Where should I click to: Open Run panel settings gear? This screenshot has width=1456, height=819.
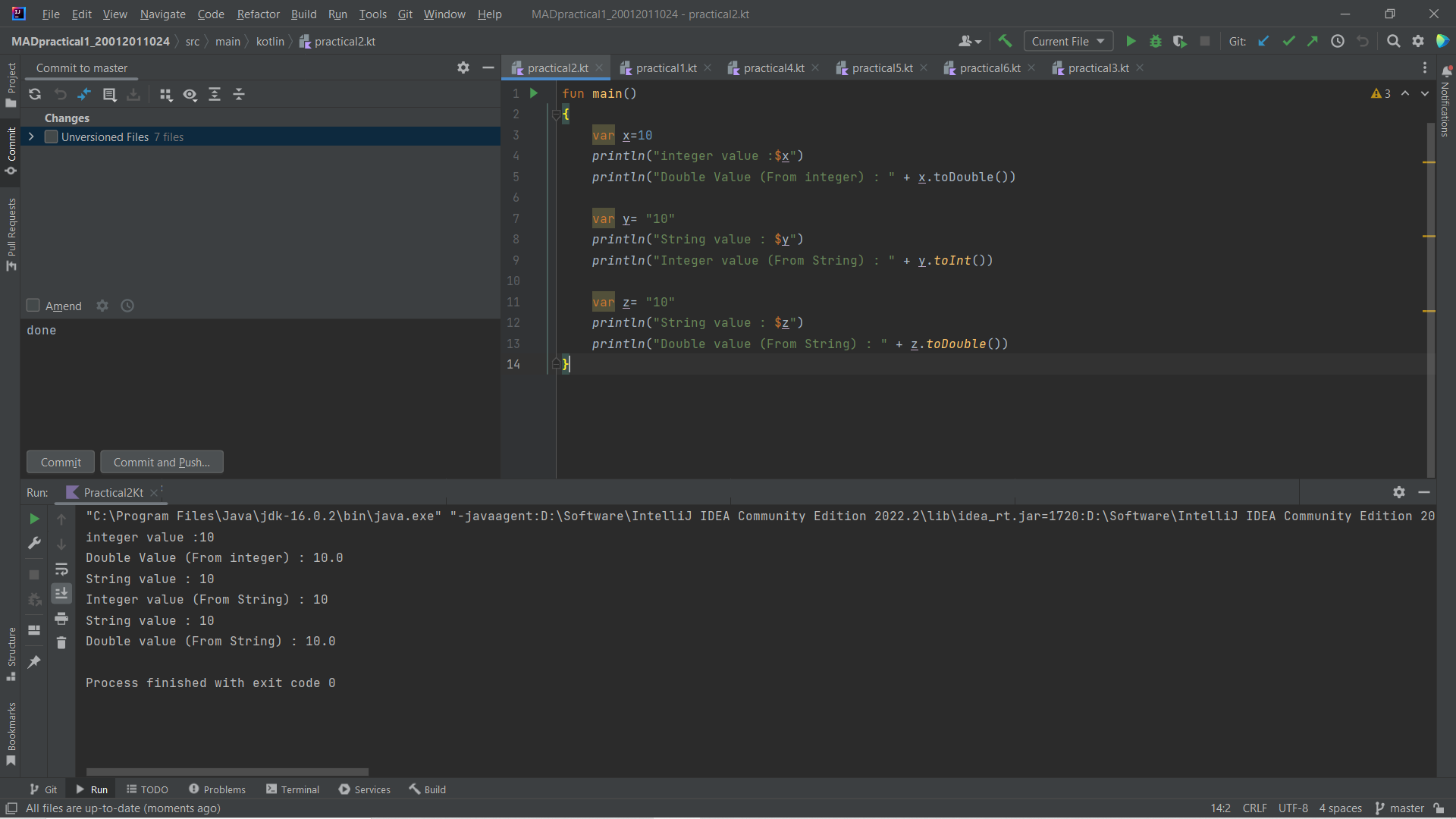tap(1399, 492)
